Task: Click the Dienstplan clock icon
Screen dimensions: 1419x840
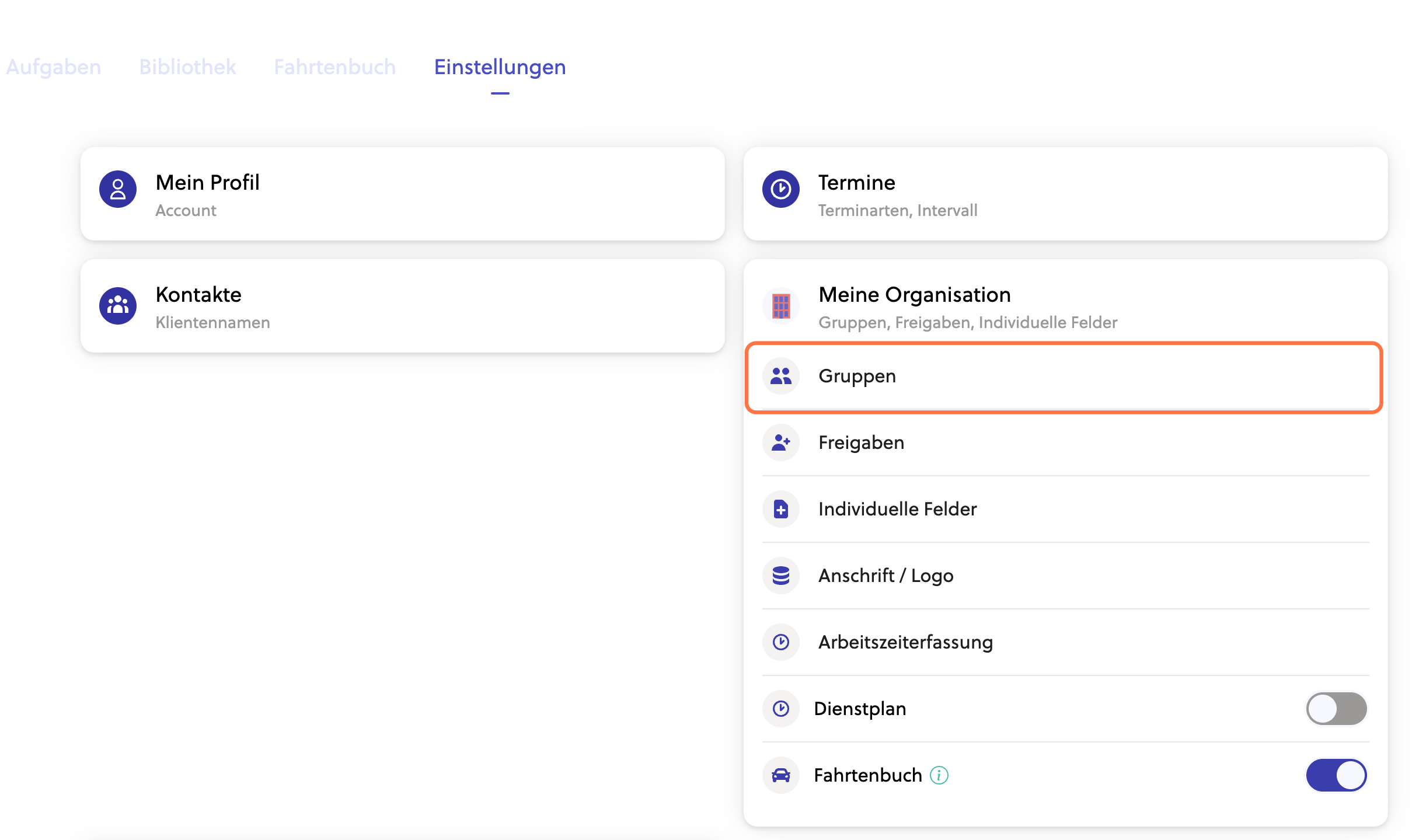Action: 781,709
